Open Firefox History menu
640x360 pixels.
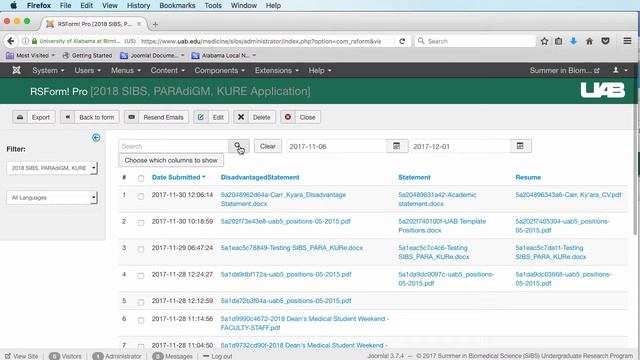[138, 5]
